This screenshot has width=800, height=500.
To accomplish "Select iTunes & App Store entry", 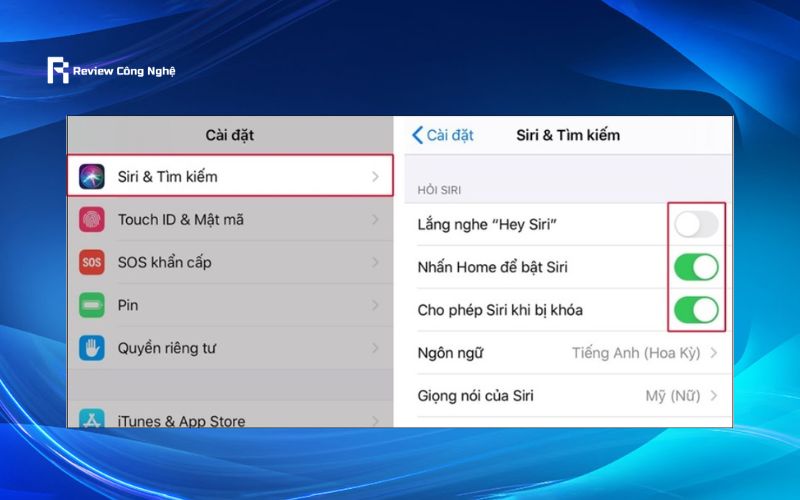I will pyautogui.click(x=230, y=415).
